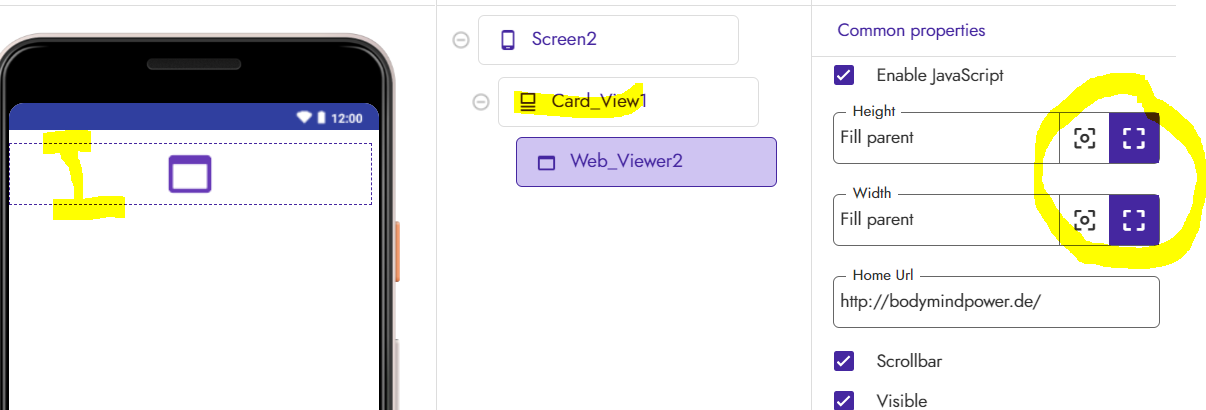Disable the Enable JavaScript checkbox
The height and width of the screenshot is (410, 1206).
(844, 75)
